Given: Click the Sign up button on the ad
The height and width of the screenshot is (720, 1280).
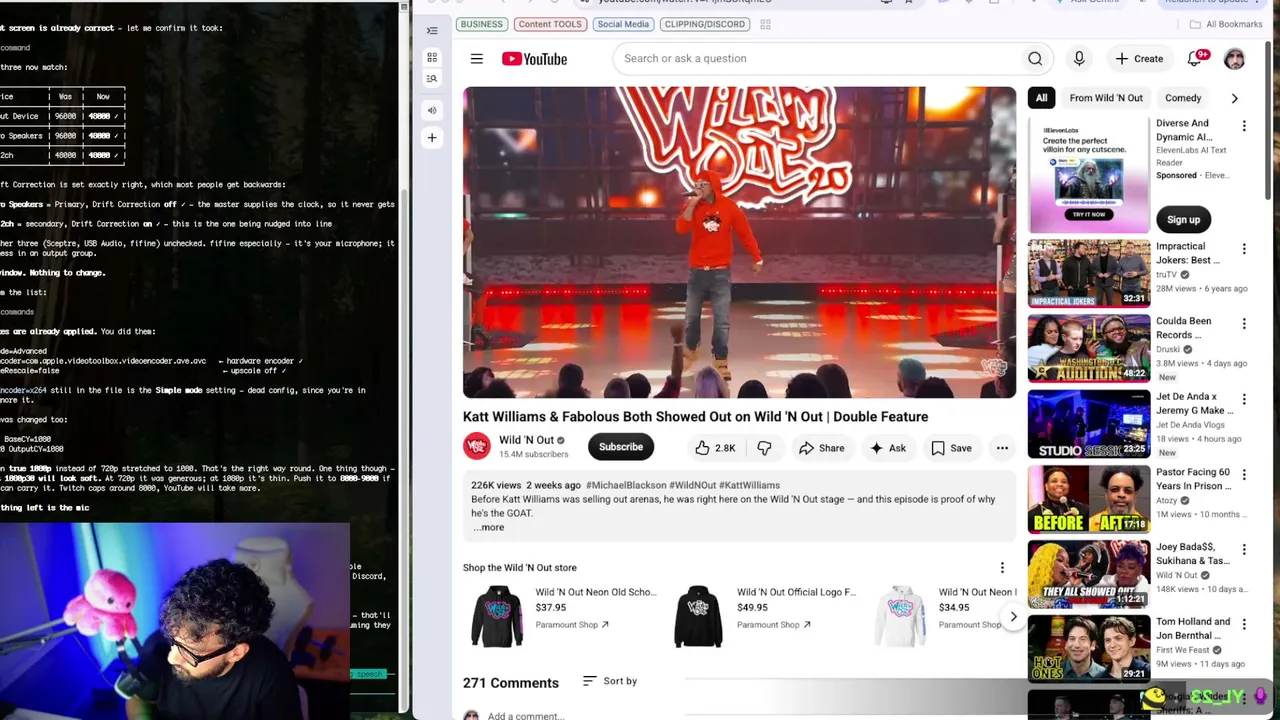Looking at the screenshot, I should (x=1183, y=220).
